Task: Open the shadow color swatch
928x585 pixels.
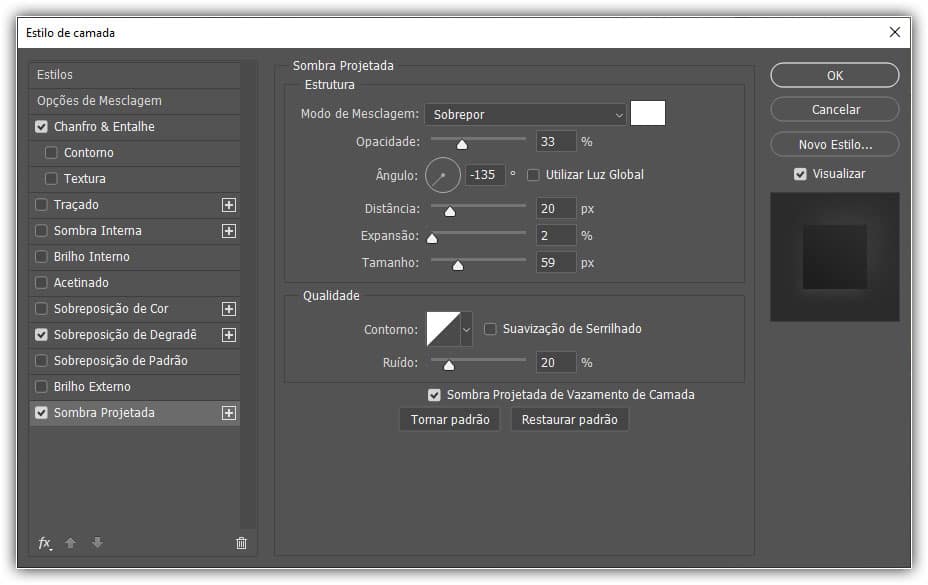Action: coord(648,114)
